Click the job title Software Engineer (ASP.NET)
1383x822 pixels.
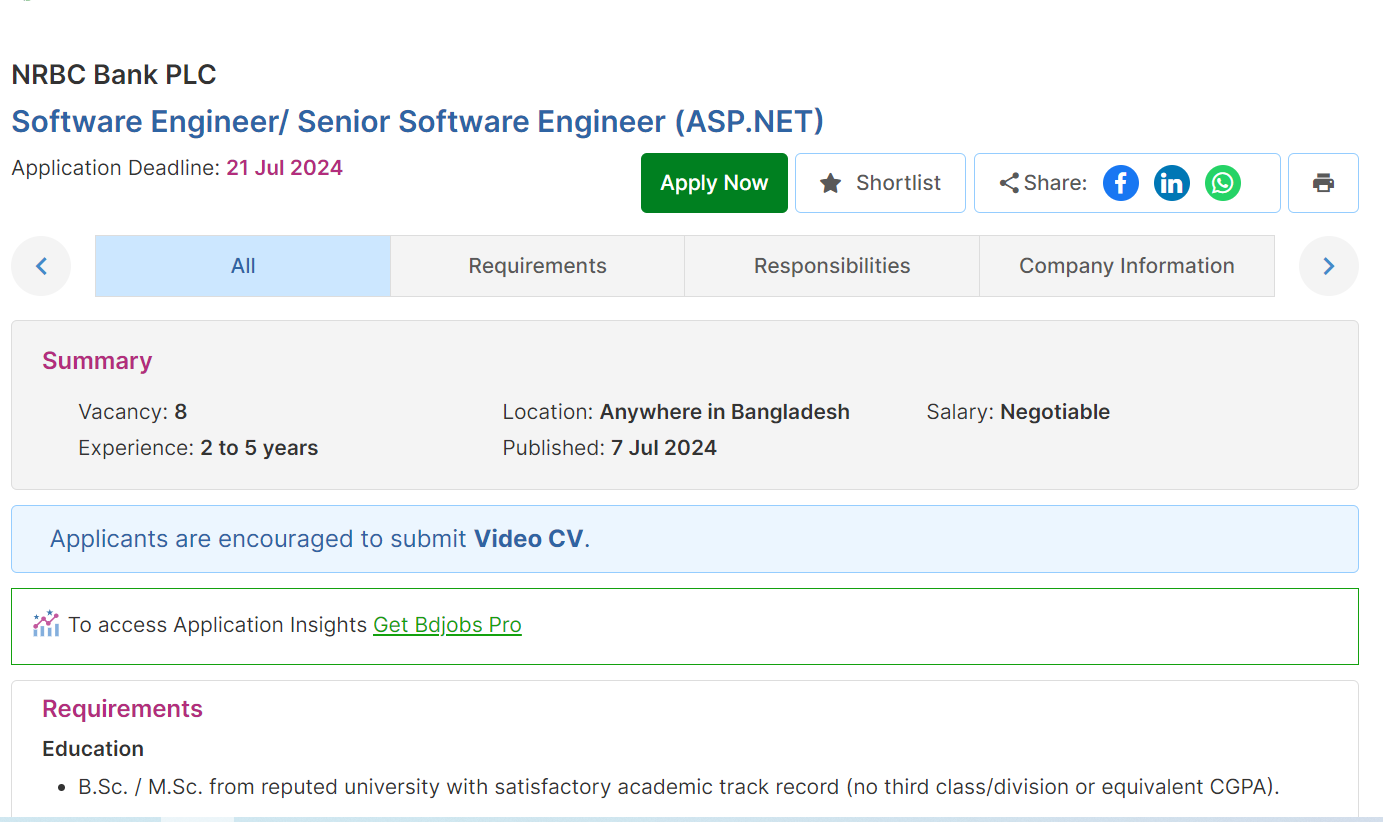[417, 122]
